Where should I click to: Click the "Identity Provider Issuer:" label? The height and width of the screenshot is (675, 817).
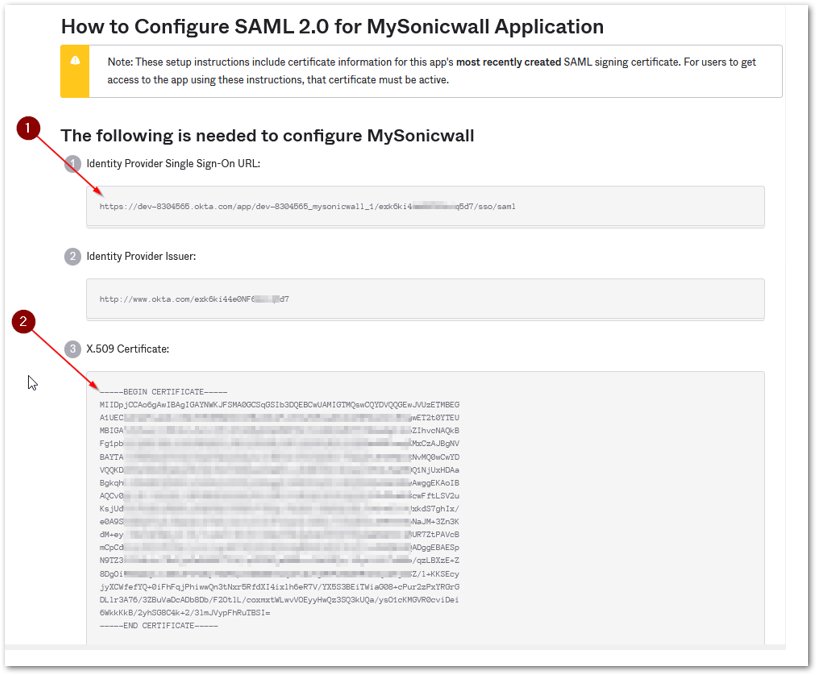tap(141, 257)
